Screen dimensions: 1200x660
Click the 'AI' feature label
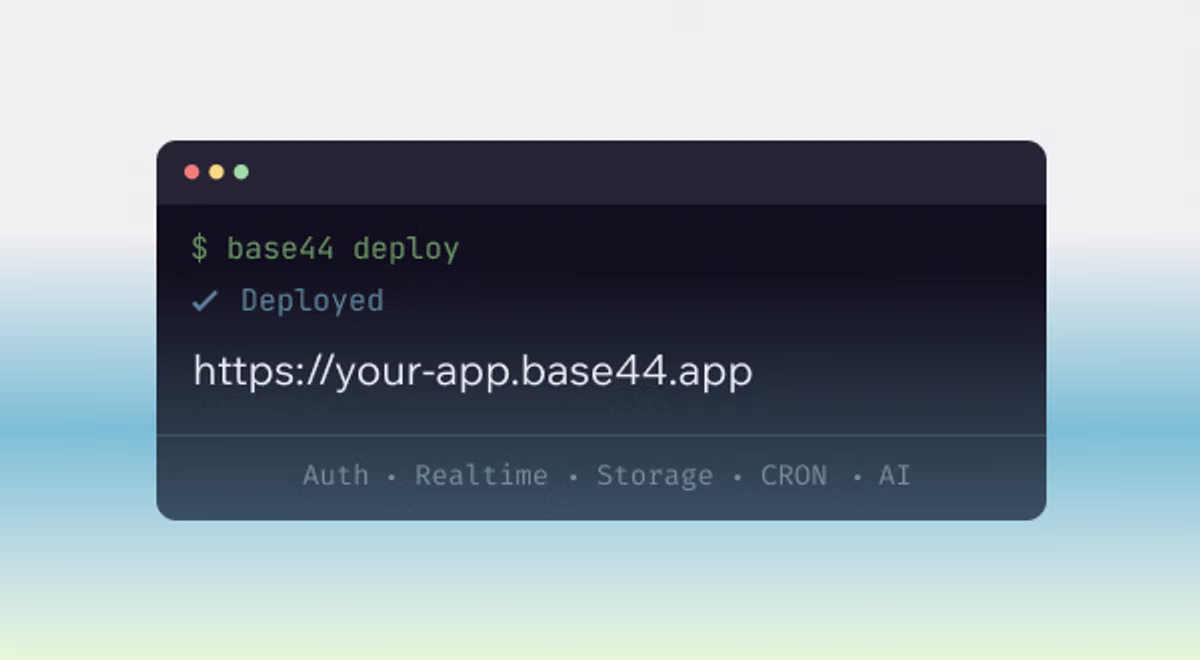point(894,475)
